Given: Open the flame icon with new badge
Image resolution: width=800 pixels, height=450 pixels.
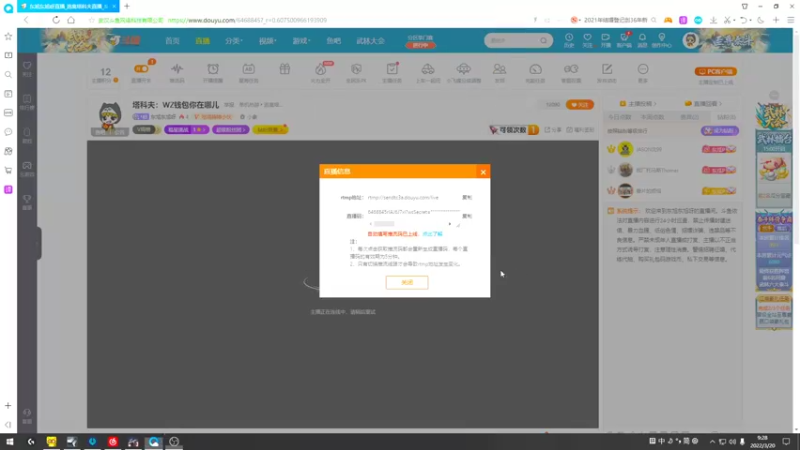Looking at the screenshot, I should [320, 69].
